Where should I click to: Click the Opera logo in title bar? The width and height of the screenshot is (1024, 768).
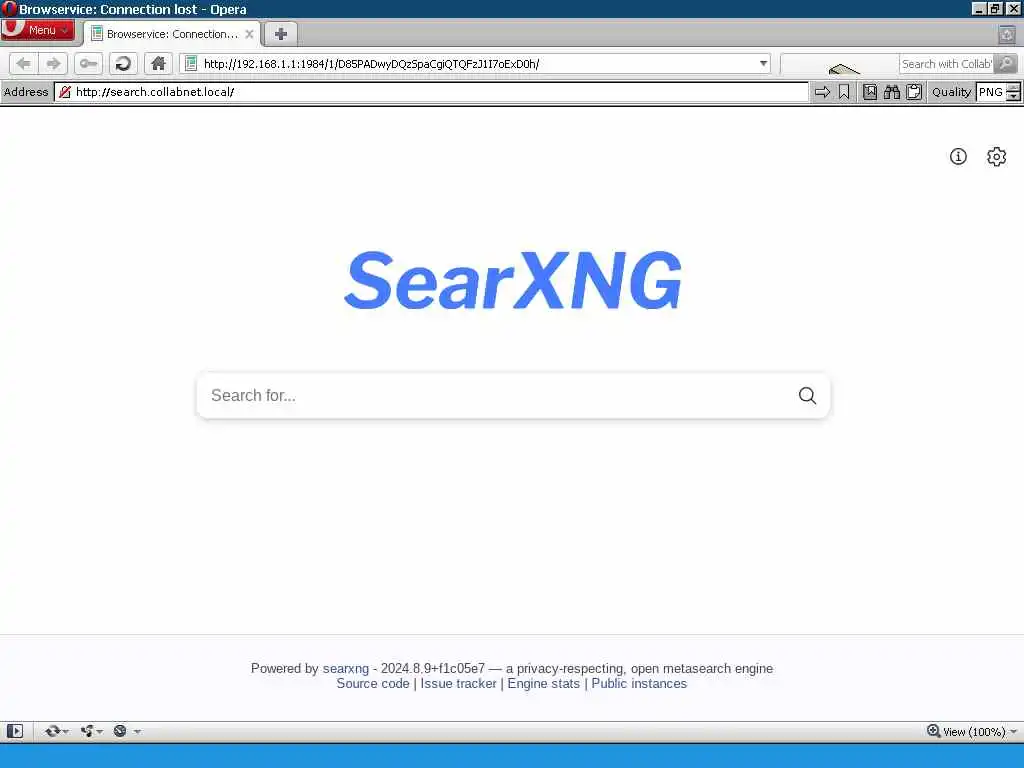click(x=8, y=8)
